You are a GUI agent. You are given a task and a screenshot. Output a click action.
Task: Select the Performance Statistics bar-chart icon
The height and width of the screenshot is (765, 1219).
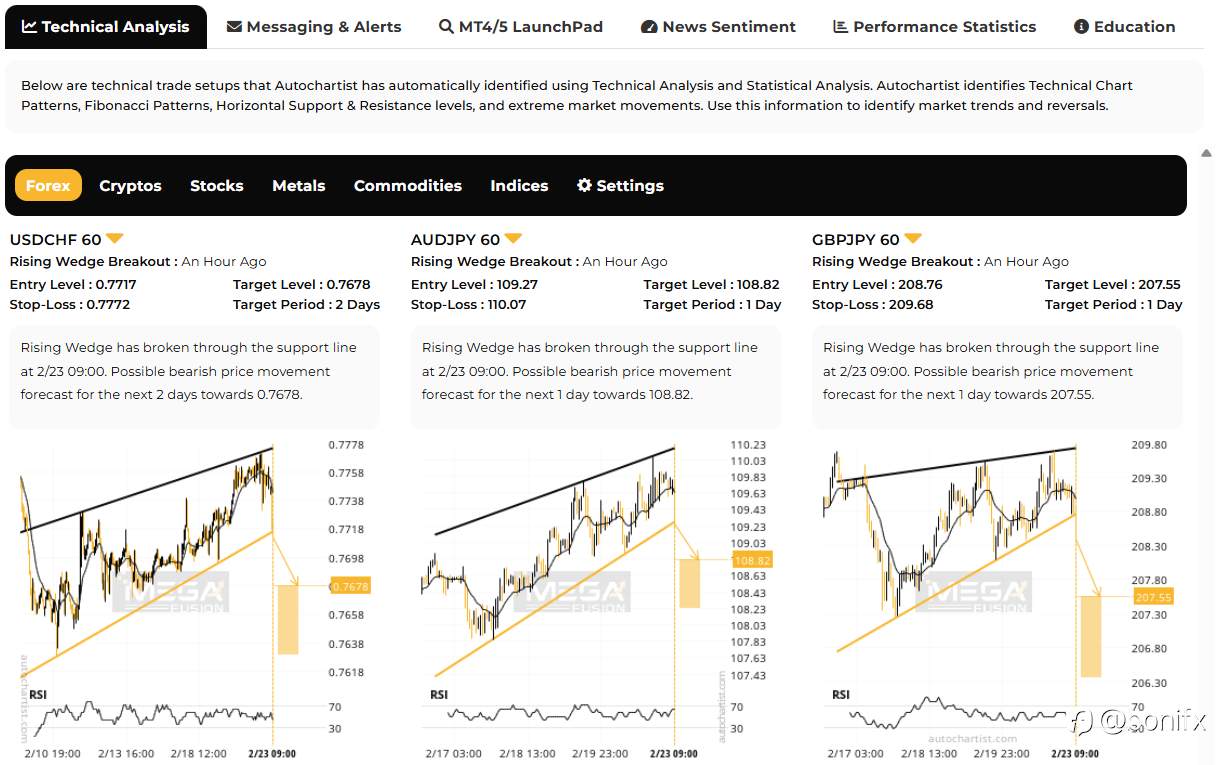click(838, 27)
